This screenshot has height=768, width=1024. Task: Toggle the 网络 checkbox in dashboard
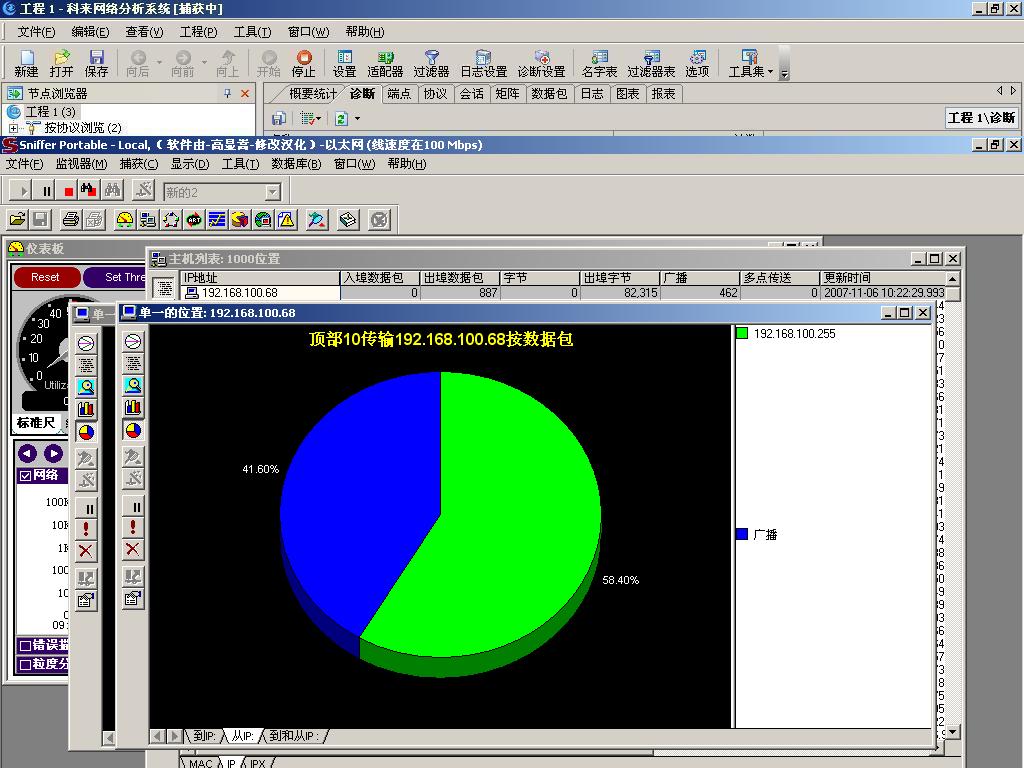[25, 476]
